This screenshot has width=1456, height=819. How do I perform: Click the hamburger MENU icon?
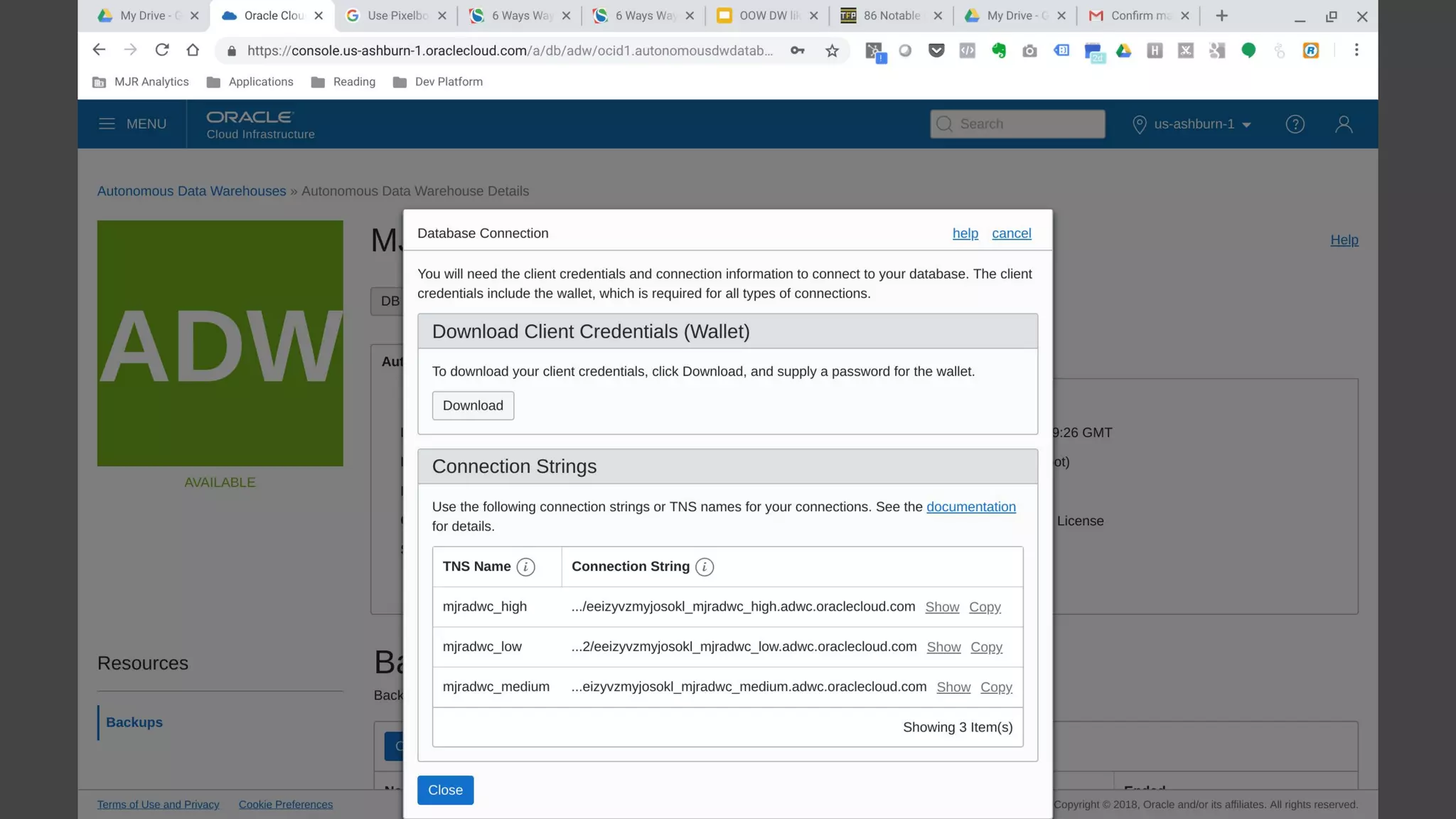pyautogui.click(x=107, y=124)
